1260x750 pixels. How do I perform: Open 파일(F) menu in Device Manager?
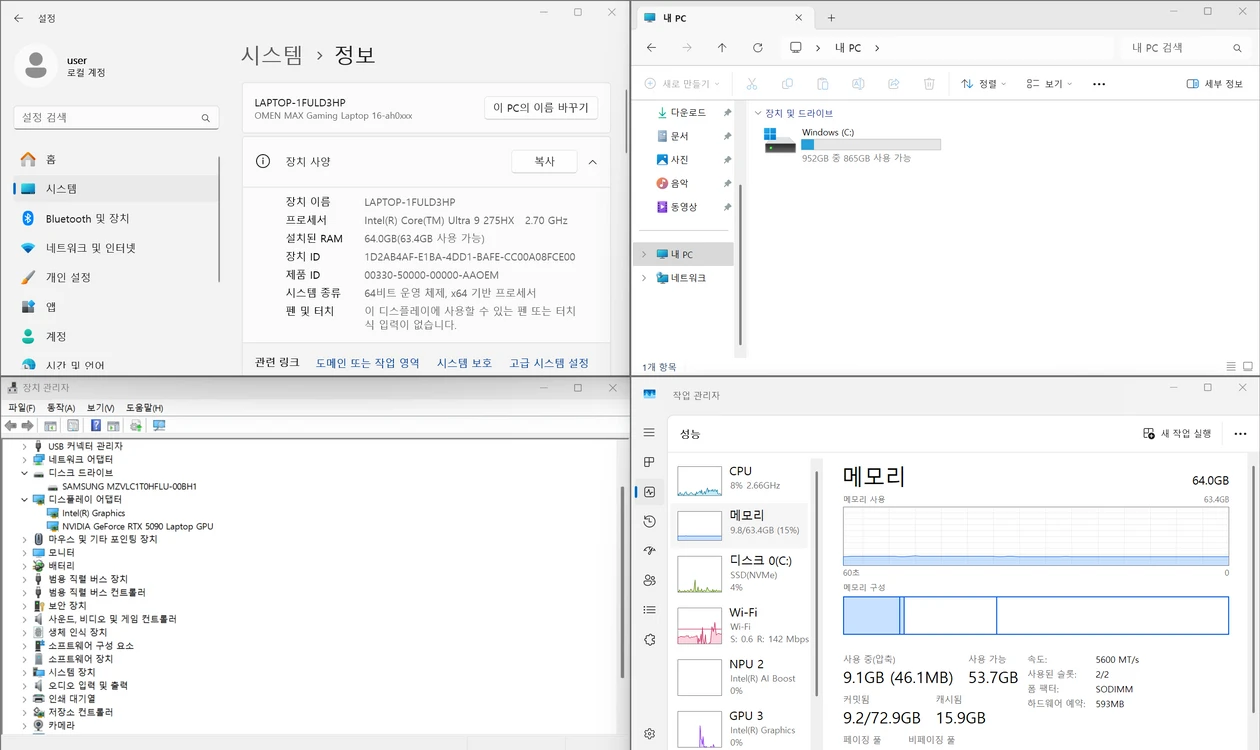[x=22, y=408]
